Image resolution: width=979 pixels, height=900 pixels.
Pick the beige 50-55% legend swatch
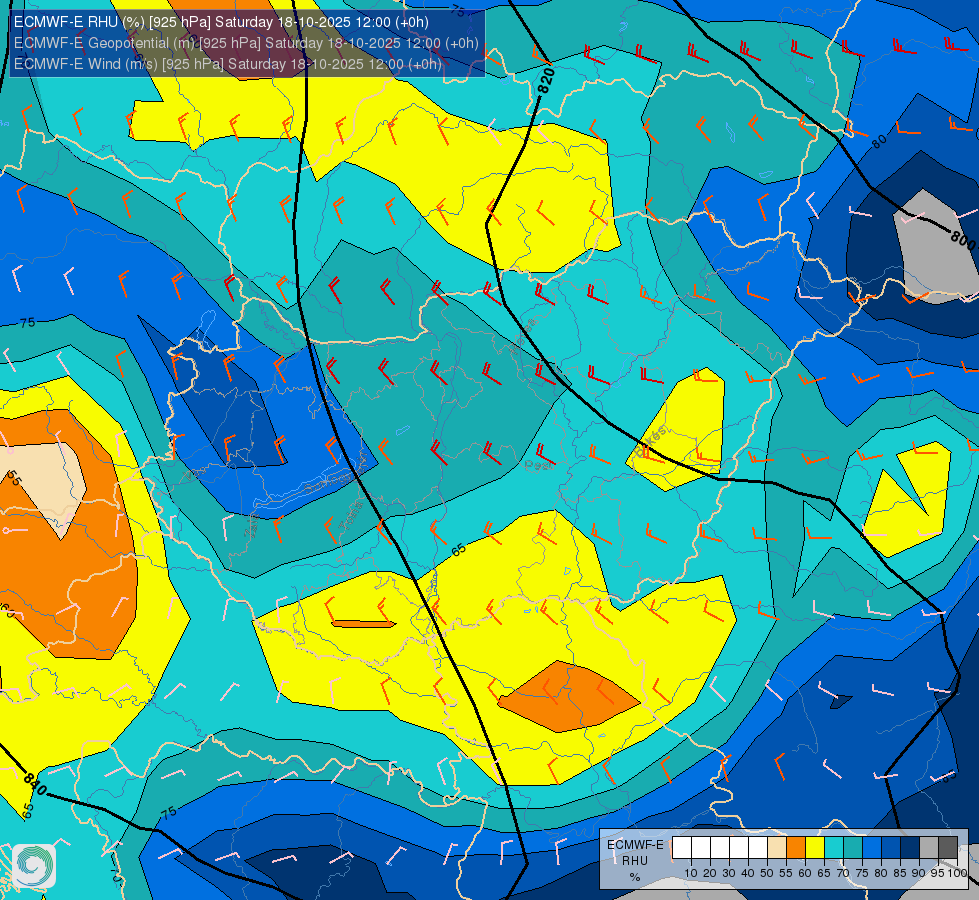tap(777, 848)
